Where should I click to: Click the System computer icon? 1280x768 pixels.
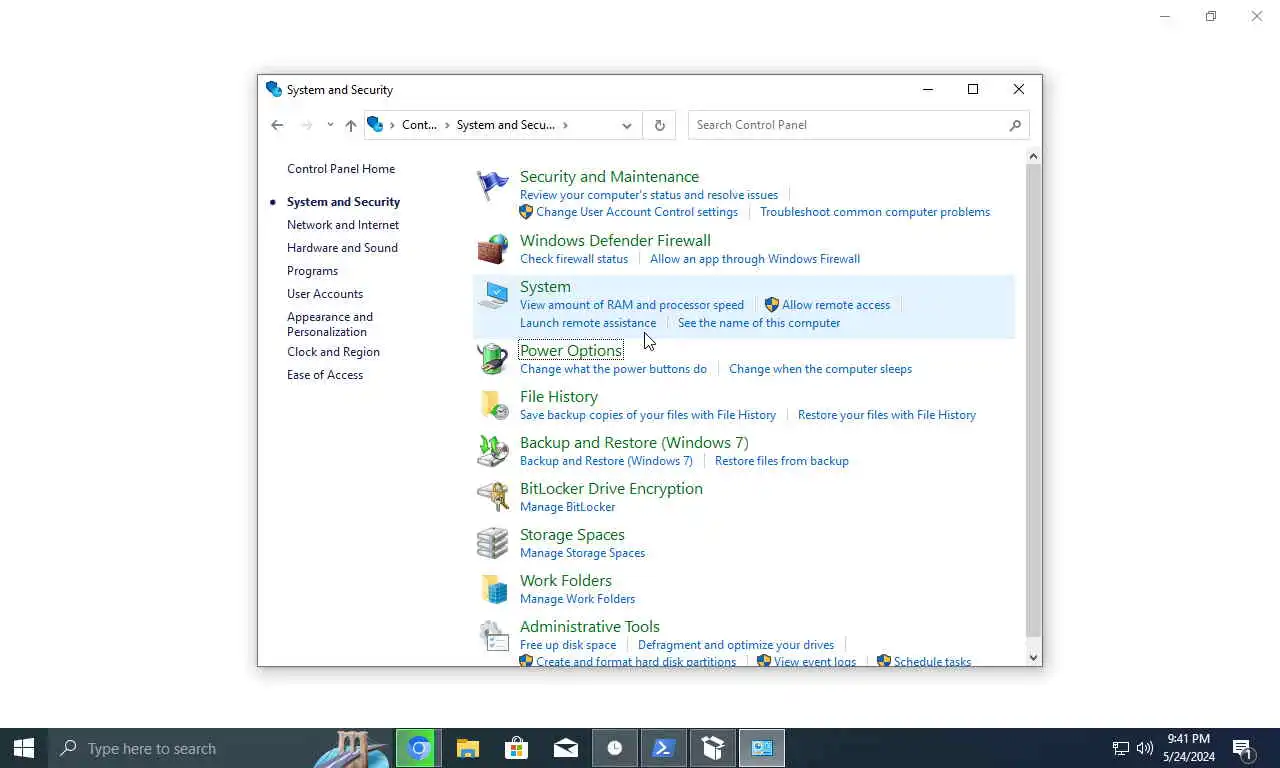(x=492, y=295)
